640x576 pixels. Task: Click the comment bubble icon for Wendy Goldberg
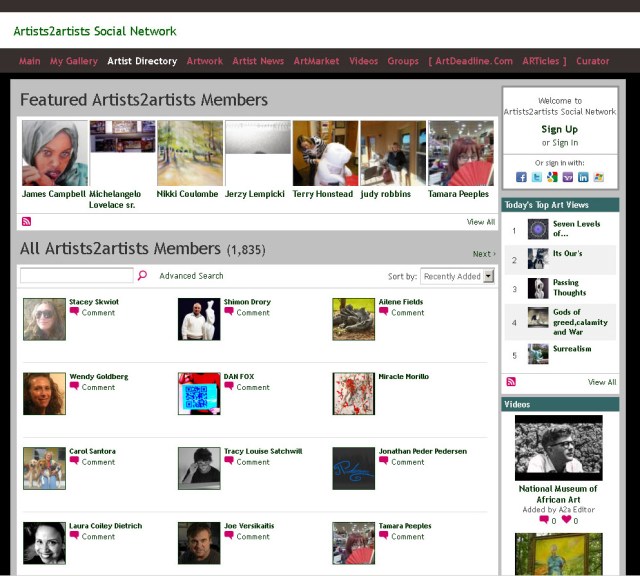click(x=74, y=386)
